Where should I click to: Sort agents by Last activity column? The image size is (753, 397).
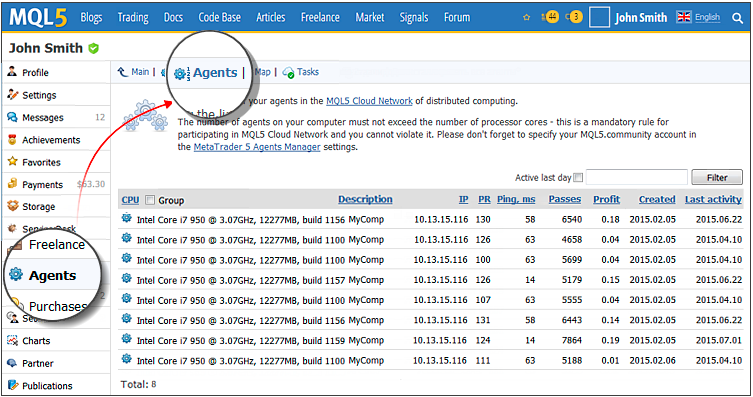pyautogui.click(x=713, y=199)
